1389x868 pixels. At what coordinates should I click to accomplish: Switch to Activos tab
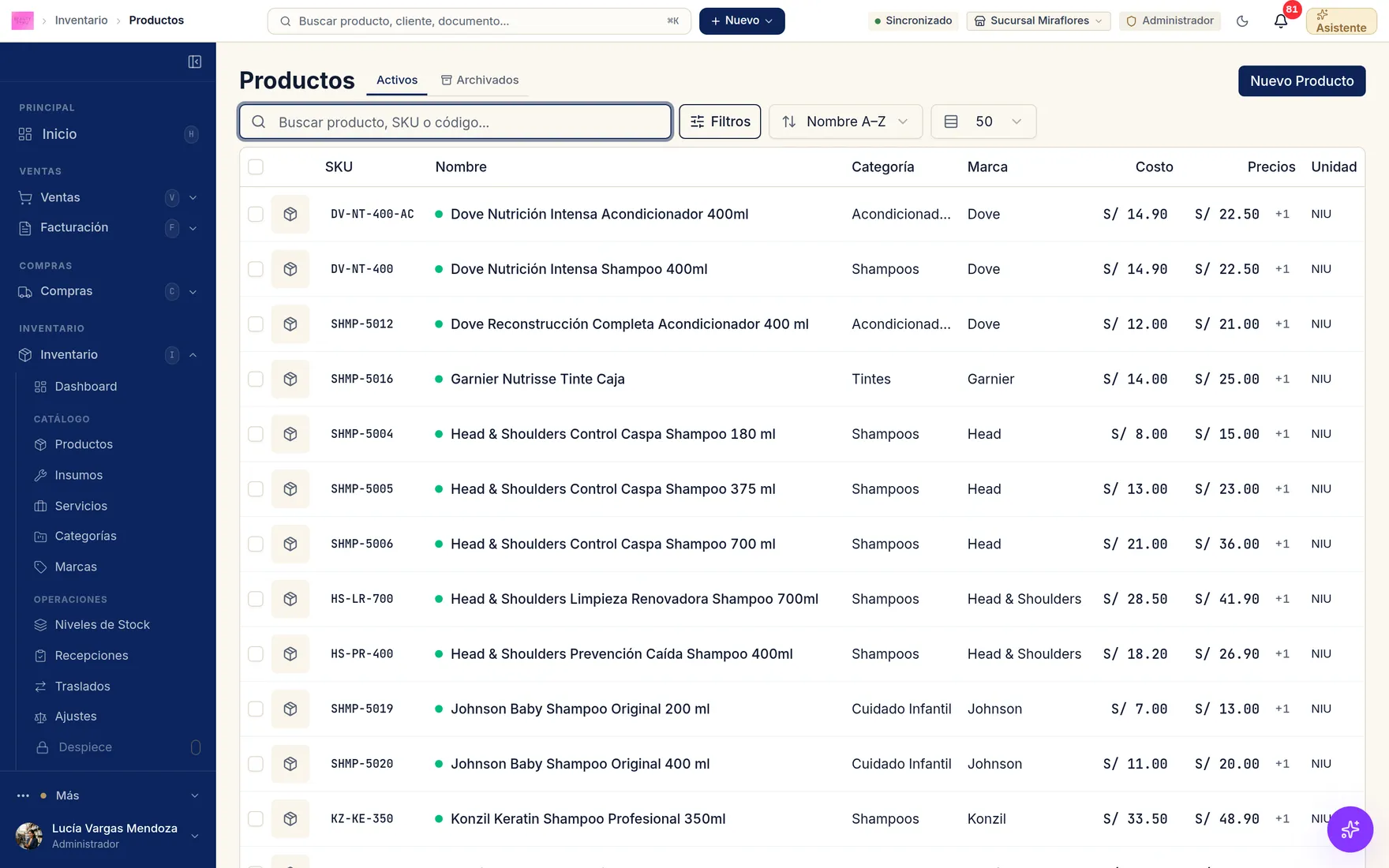click(x=397, y=80)
